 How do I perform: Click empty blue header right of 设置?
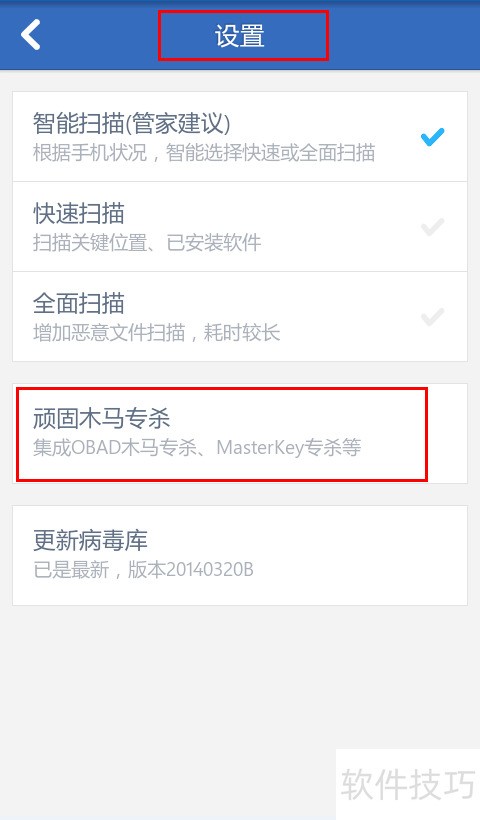[404, 36]
